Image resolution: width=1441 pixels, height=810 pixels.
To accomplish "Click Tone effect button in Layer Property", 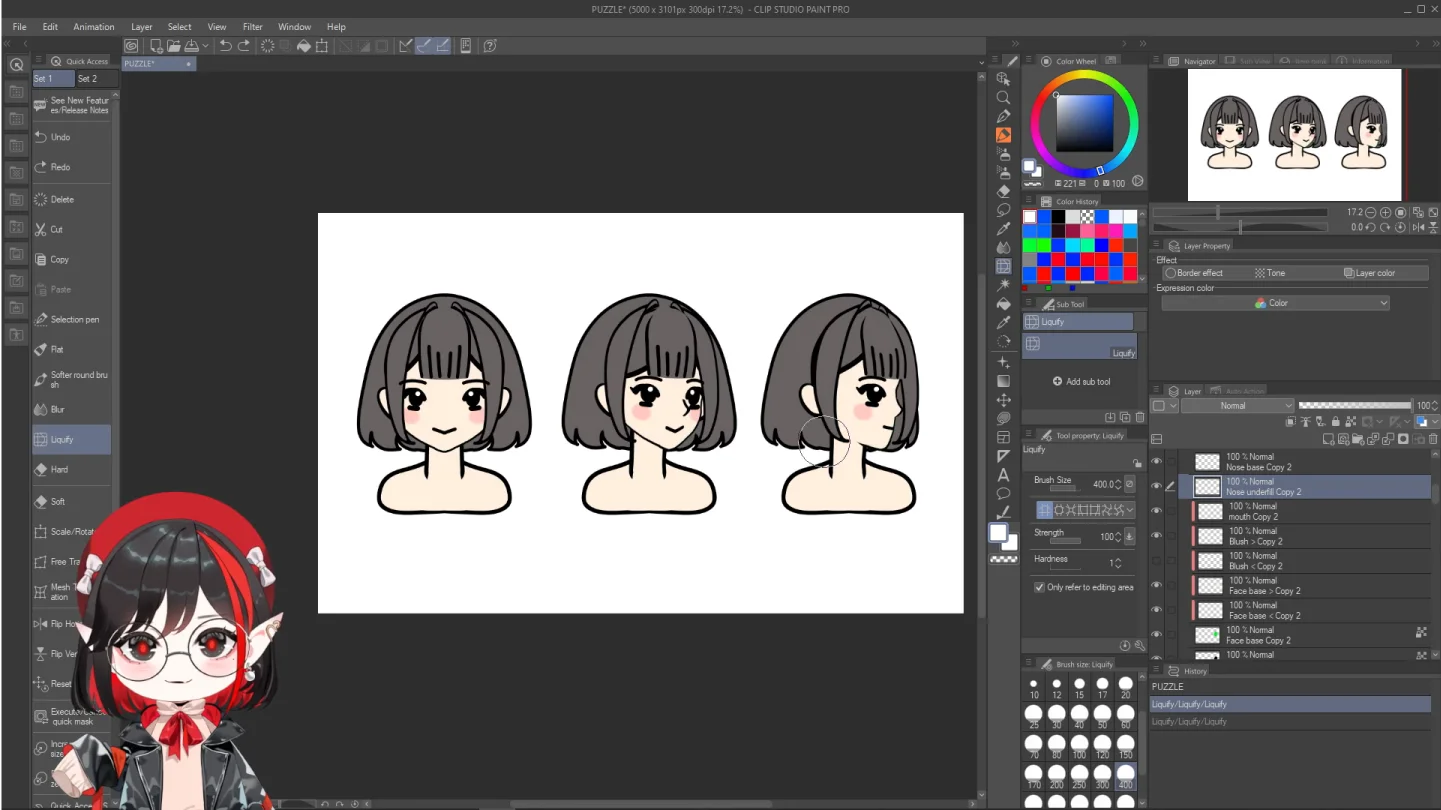I will 1270,273.
